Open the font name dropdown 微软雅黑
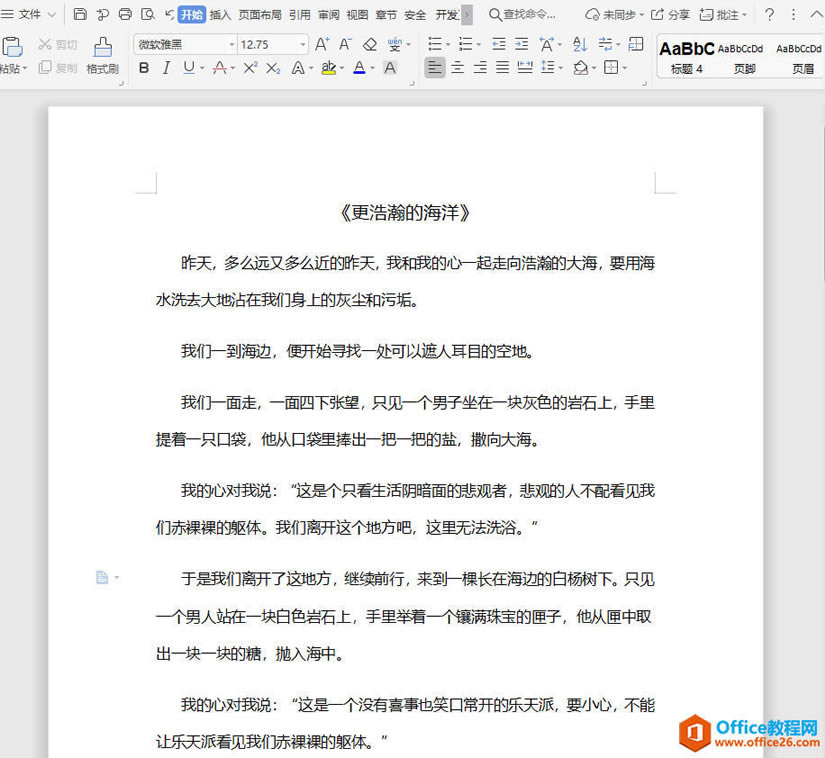 232,45
